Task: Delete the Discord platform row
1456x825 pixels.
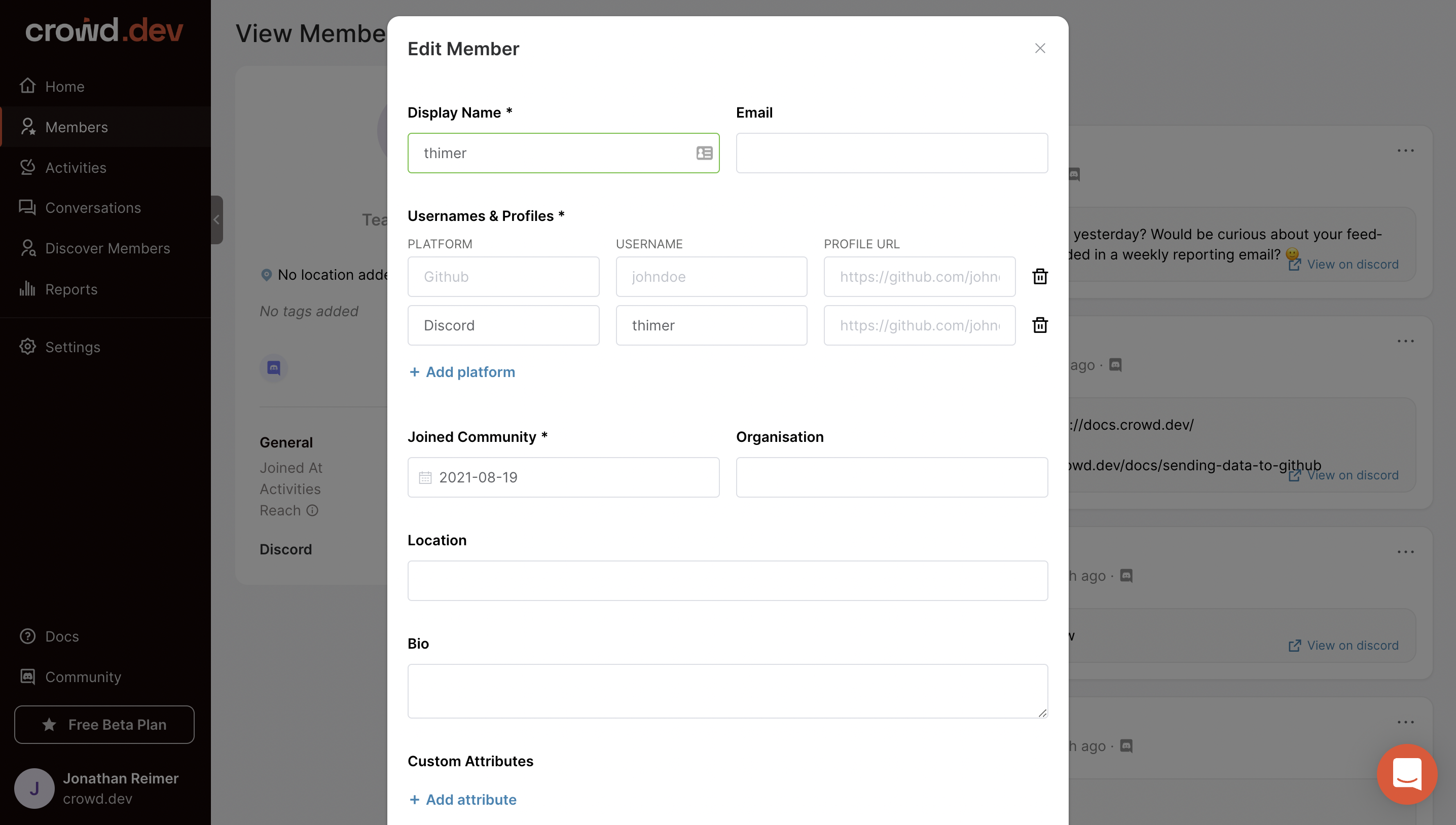Action: coord(1039,325)
